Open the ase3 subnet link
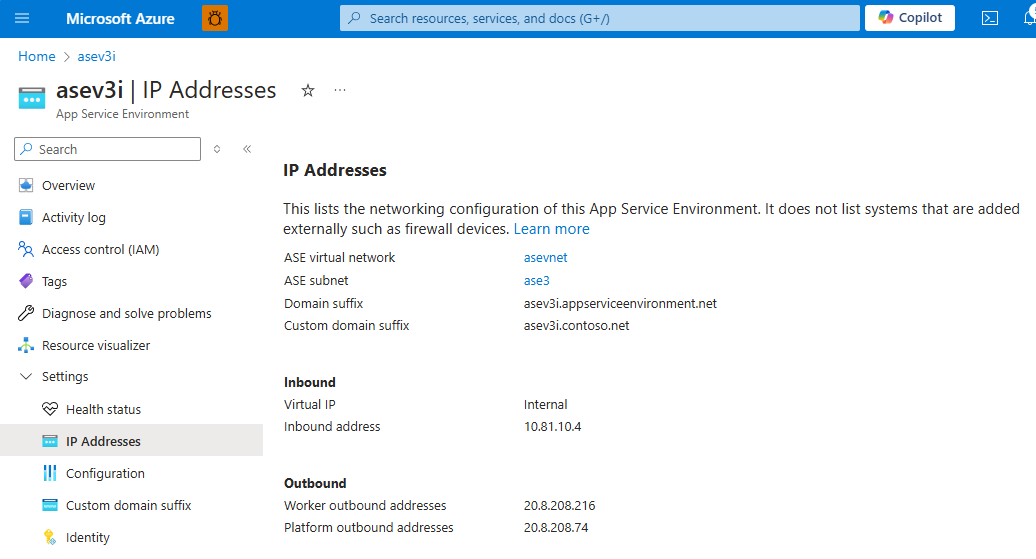This screenshot has width=1036, height=559. pos(536,281)
